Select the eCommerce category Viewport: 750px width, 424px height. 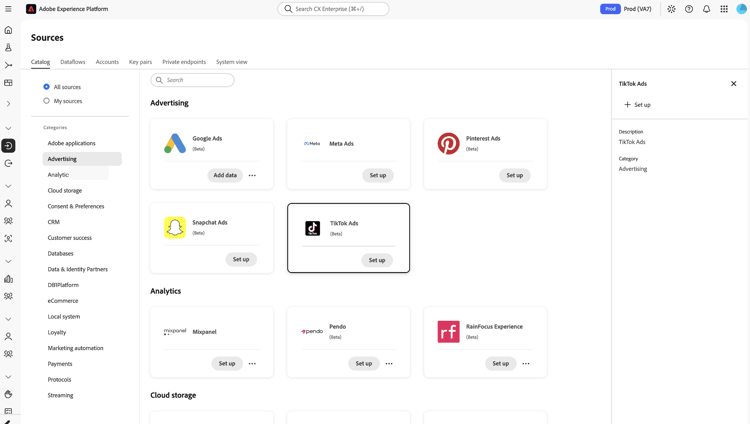[63, 301]
